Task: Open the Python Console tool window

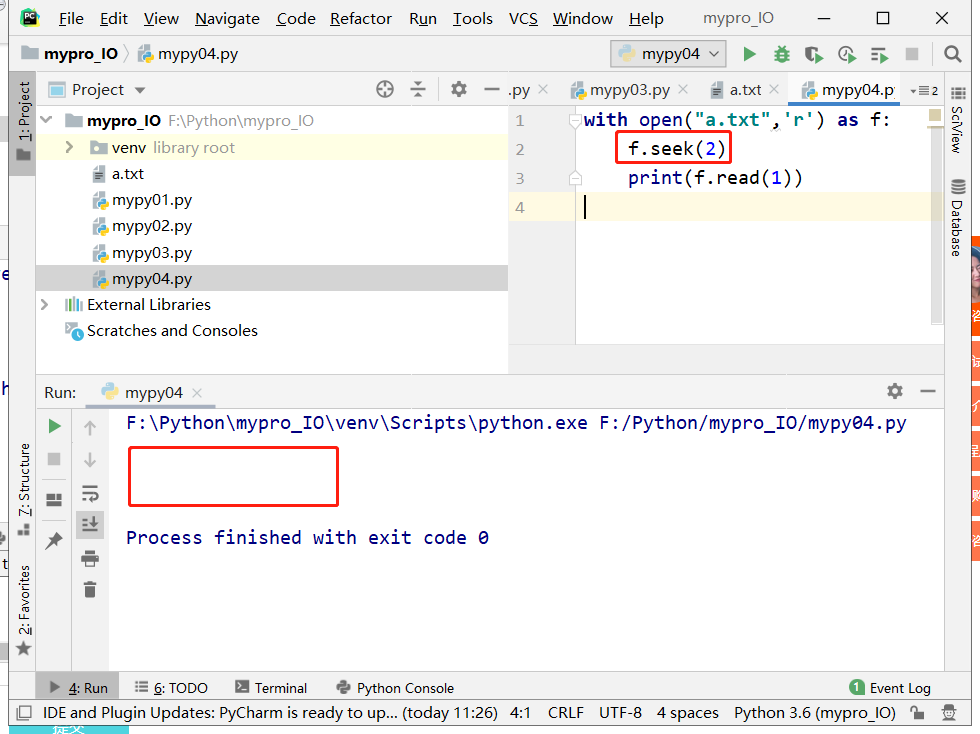Action: tap(395, 688)
